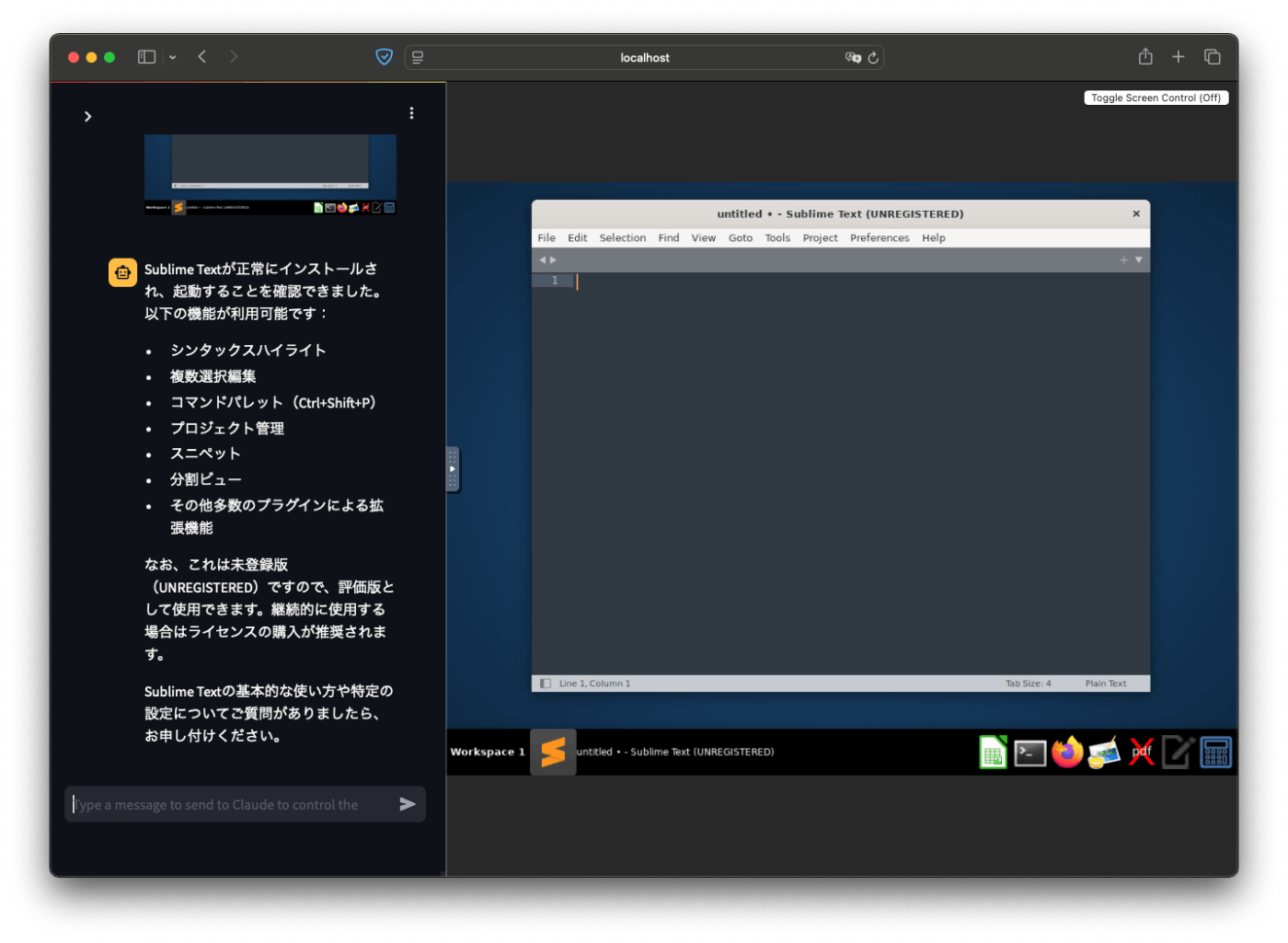The image size is (1288, 943).
Task: Toggle the Sublime Text side bar status icon
Action: click(546, 684)
